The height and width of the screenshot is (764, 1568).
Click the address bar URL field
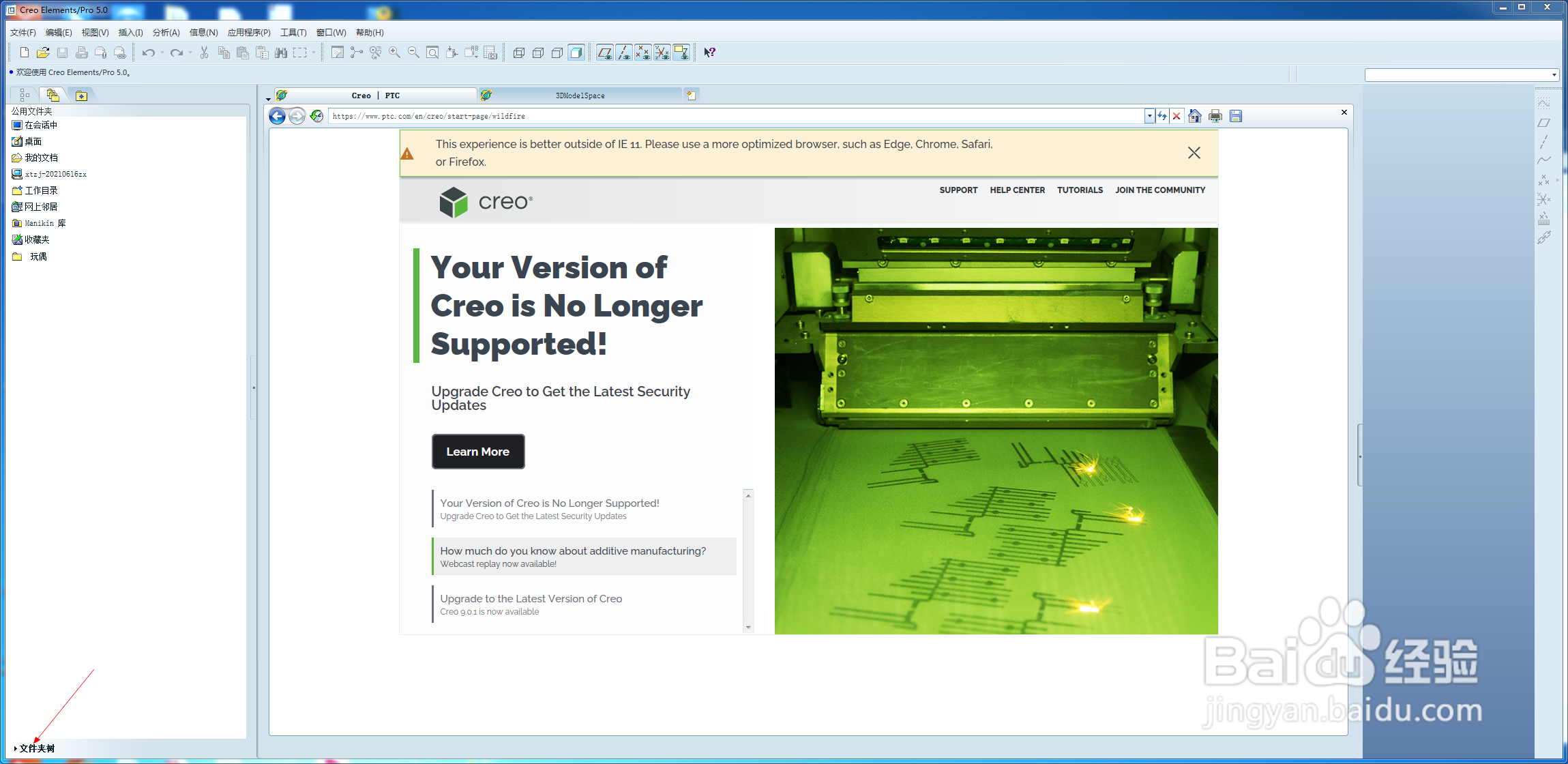tap(737, 116)
